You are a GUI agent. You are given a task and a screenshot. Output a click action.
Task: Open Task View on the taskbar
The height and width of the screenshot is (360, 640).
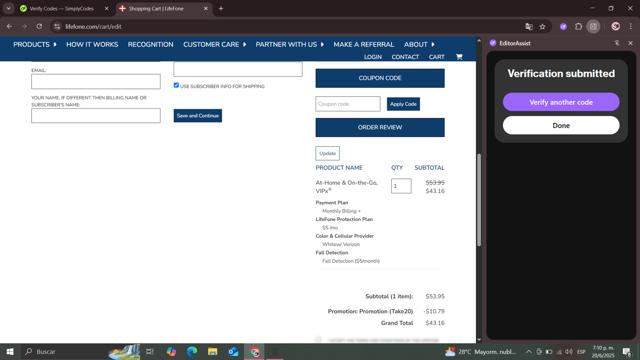[150, 351]
